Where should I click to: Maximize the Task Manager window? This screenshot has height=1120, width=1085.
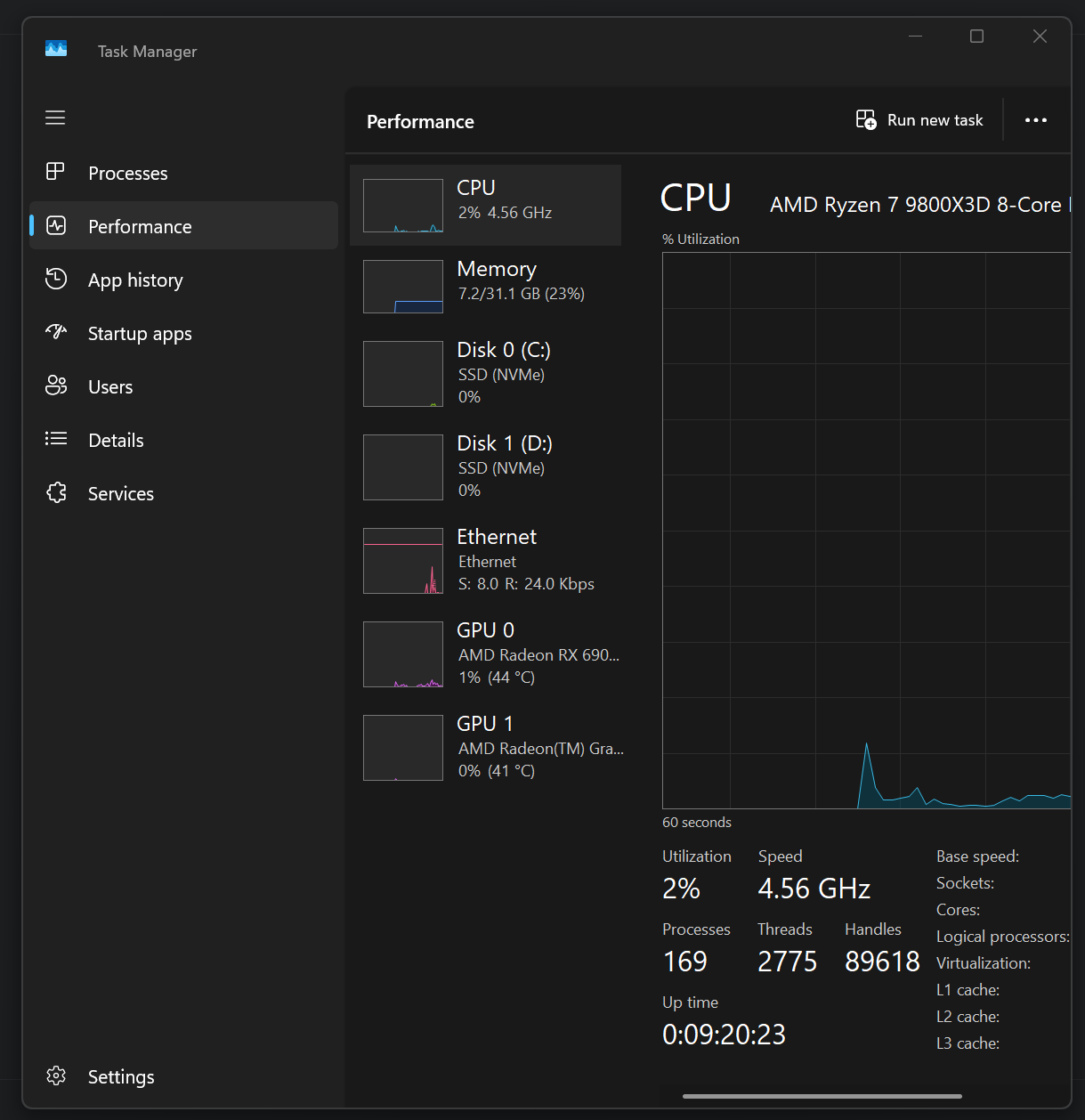coord(976,36)
